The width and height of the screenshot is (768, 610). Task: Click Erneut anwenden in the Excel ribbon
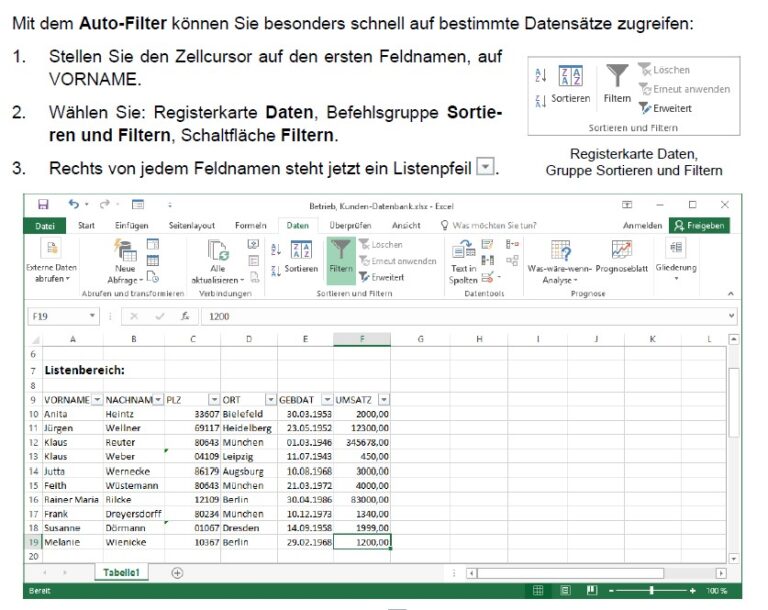[398, 261]
